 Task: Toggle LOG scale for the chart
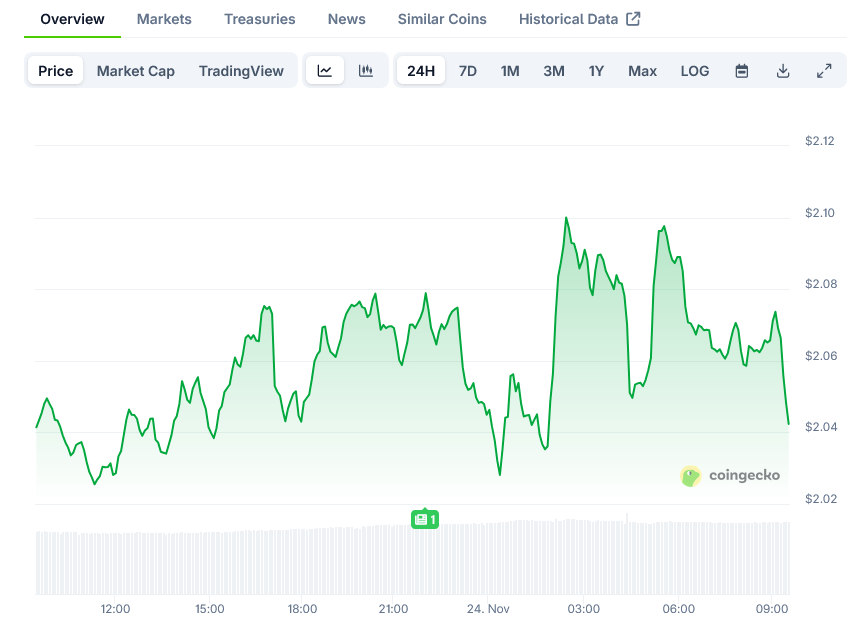pos(694,71)
